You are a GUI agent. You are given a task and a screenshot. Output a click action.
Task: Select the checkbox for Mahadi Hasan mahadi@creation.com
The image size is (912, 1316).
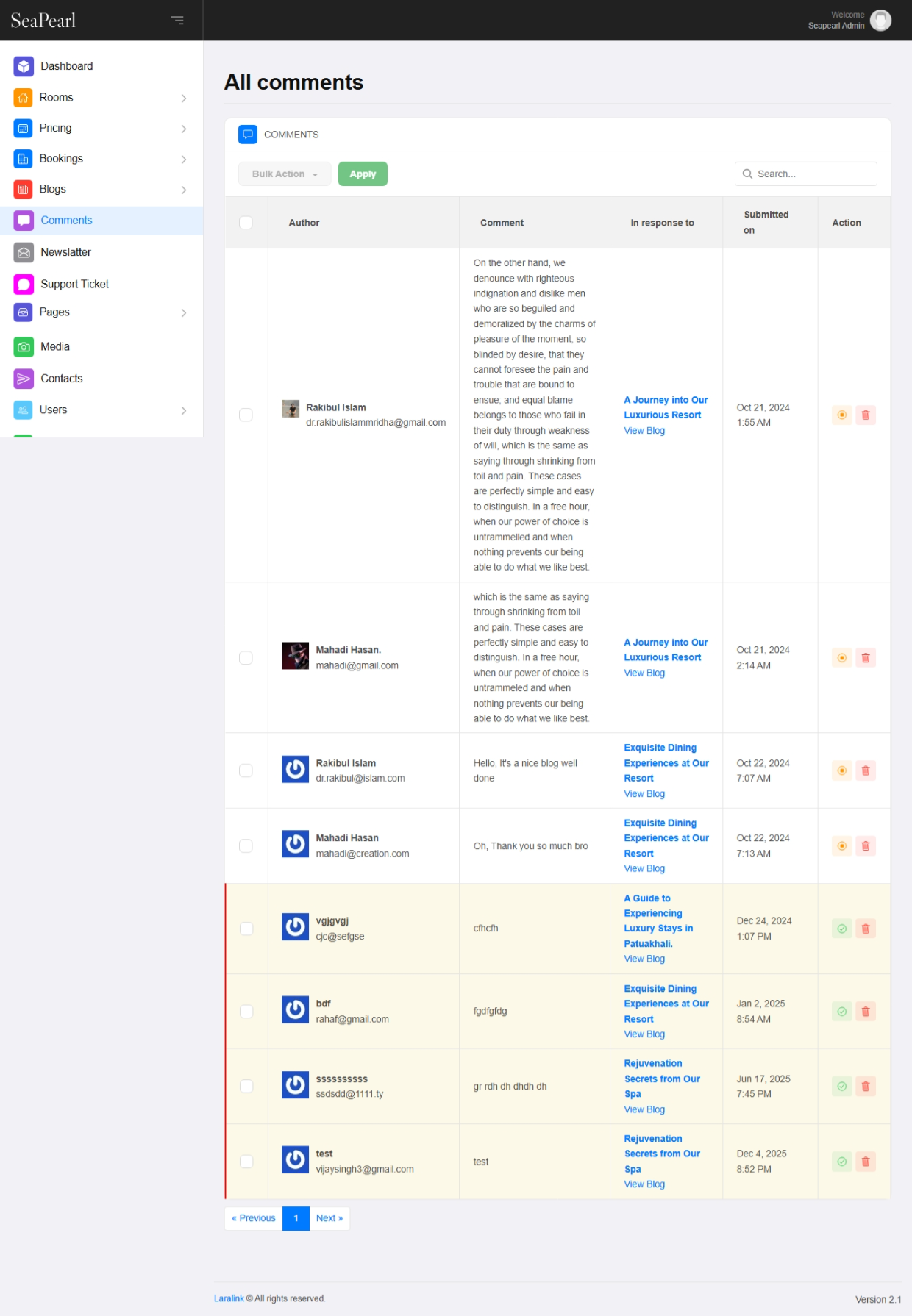pyautogui.click(x=246, y=846)
